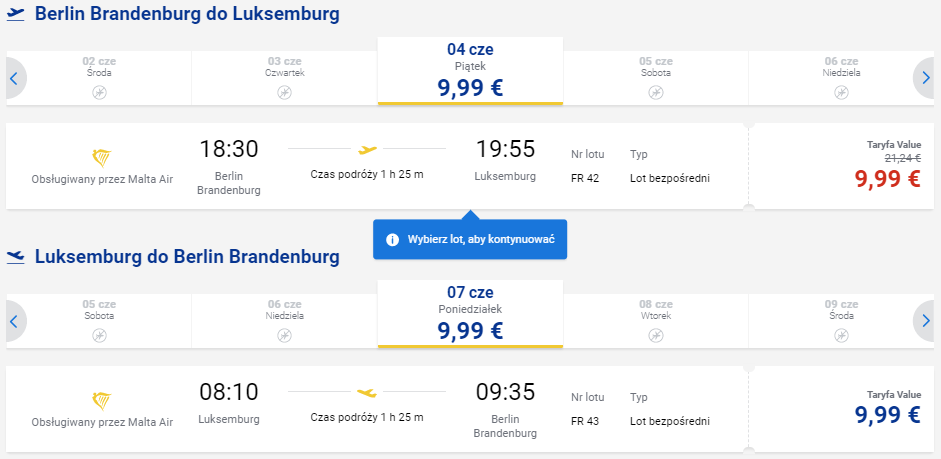Click the info icon in blue tooltip
This screenshot has height=459, width=941.
[392, 240]
